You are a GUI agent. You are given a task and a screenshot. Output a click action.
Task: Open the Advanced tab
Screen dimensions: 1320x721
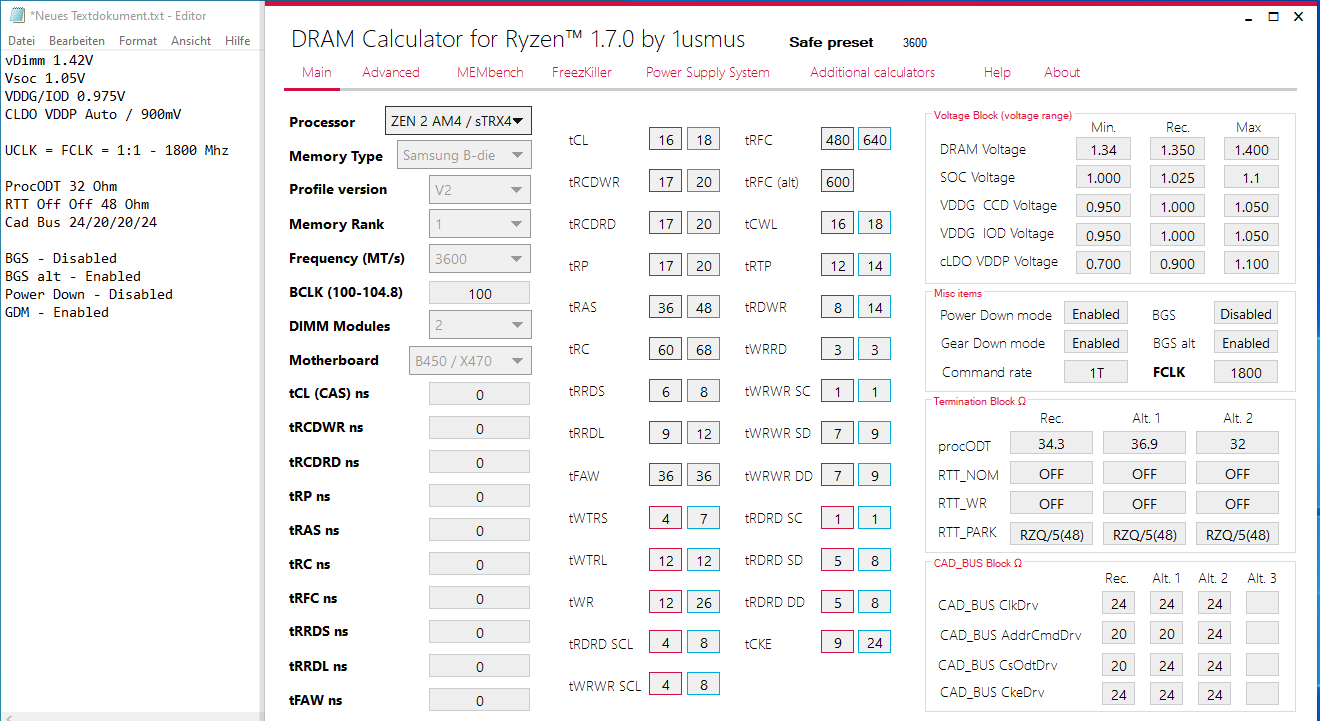(x=391, y=72)
